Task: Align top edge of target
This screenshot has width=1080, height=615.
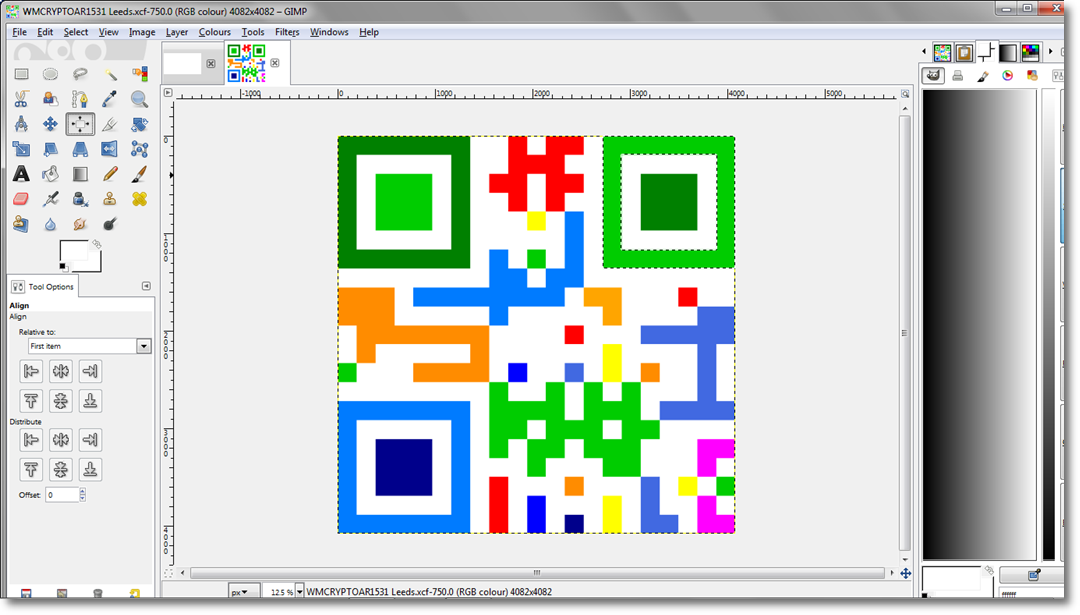Action: click(31, 401)
